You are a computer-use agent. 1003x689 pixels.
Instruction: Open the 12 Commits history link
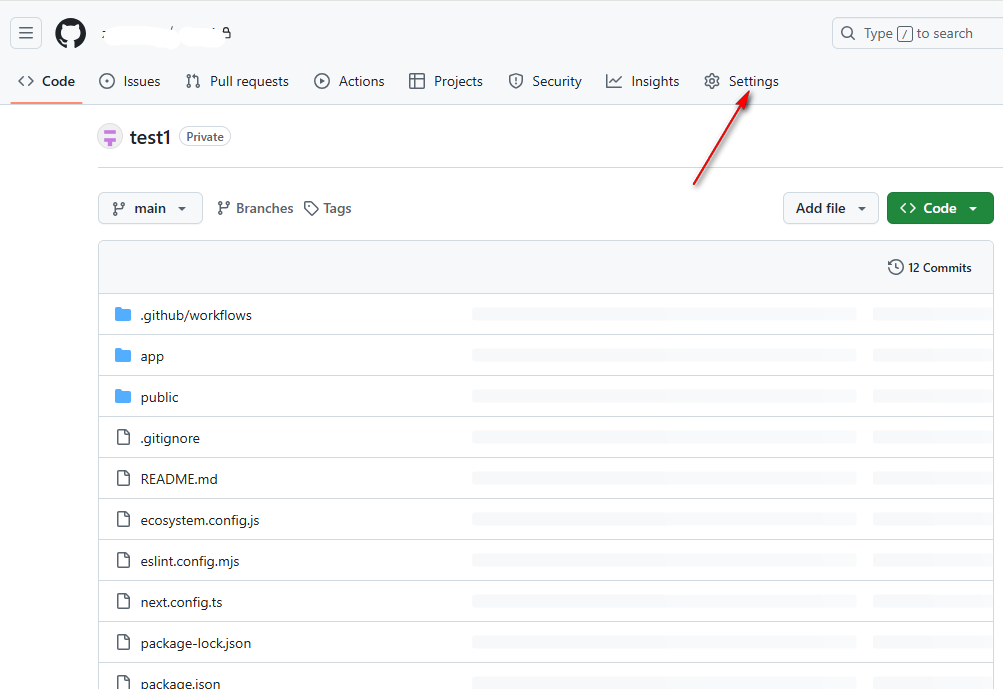click(930, 267)
